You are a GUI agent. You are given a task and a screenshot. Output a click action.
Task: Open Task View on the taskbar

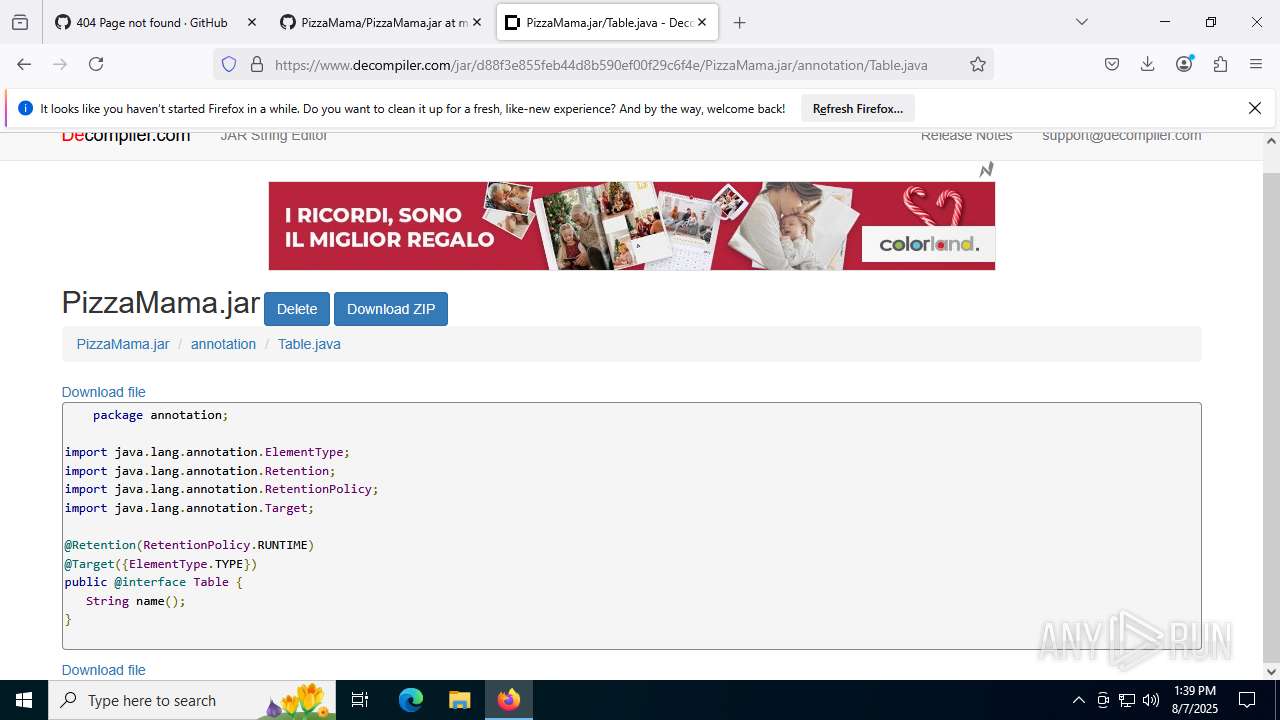pos(360,700)
